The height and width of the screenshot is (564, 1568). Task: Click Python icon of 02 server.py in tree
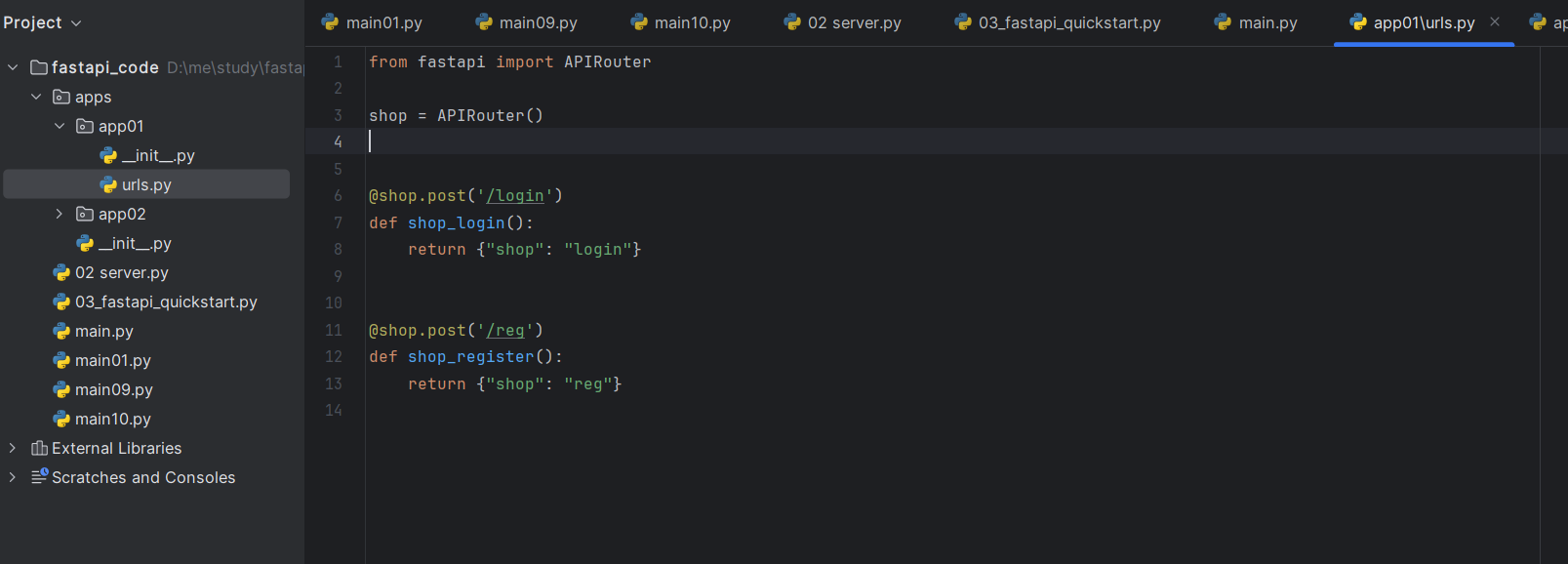61,272
